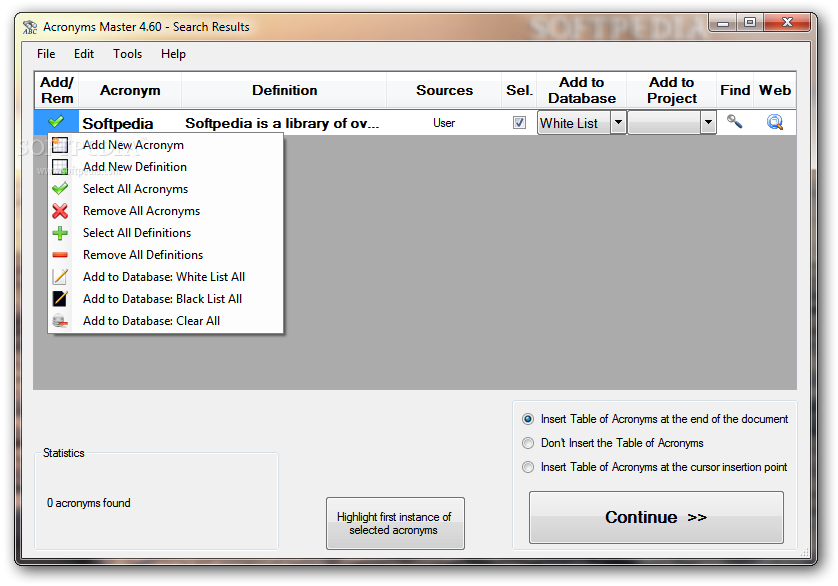Click the Add/Rem column header
The image size is (838, 586).
tap(57, 90)
